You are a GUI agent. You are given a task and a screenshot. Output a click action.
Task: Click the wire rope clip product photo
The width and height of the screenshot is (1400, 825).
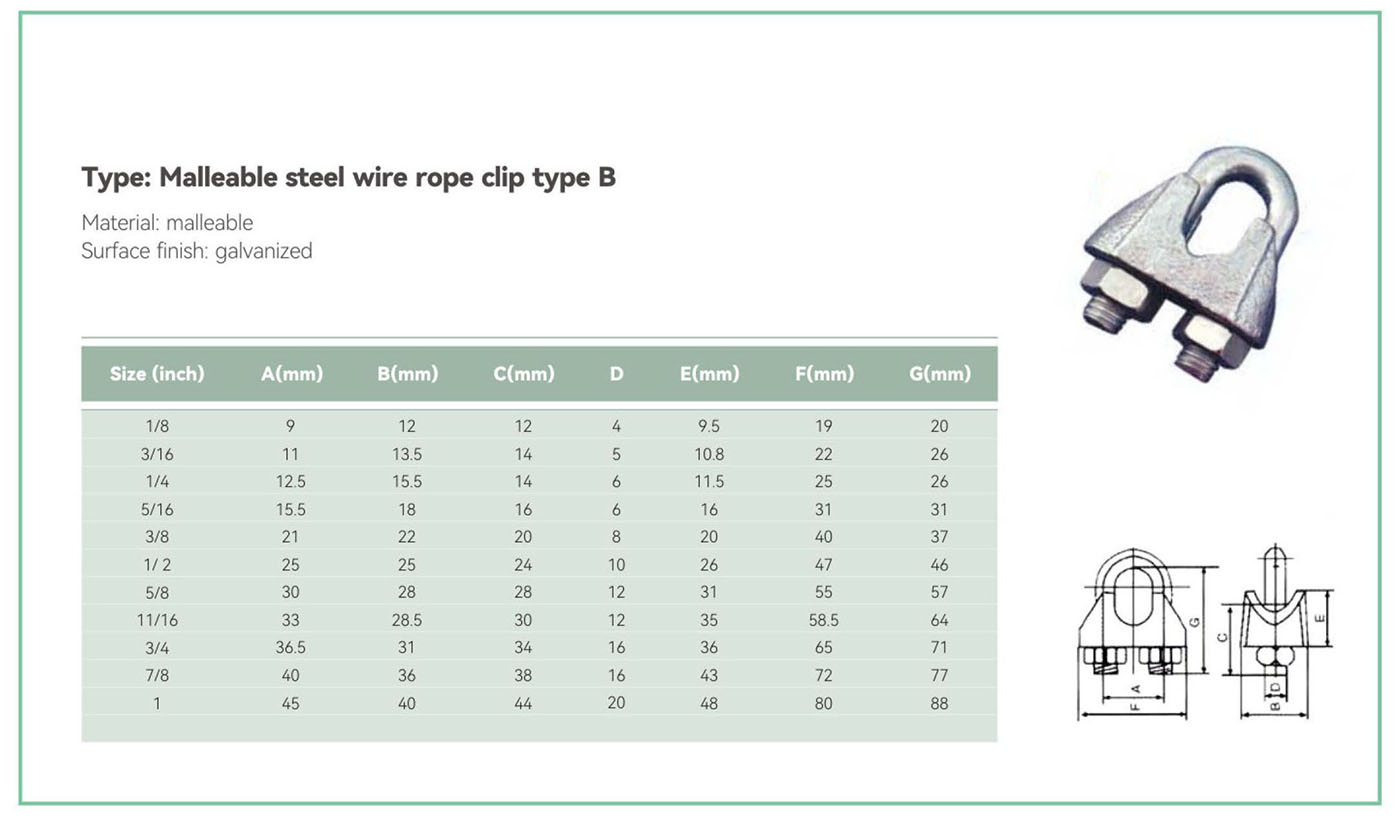pos(1189,265)
